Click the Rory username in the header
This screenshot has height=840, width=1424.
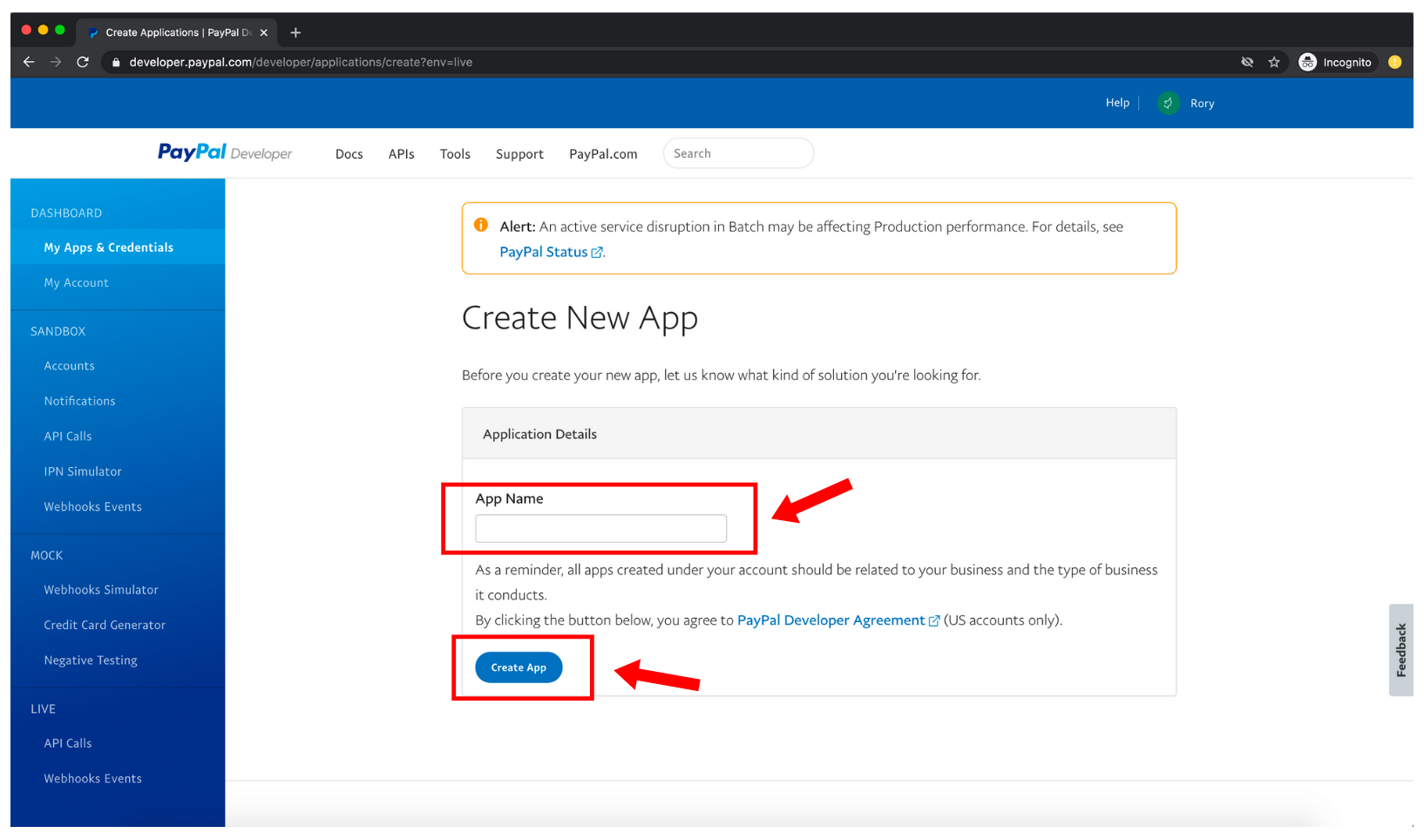coord(1202,103)
